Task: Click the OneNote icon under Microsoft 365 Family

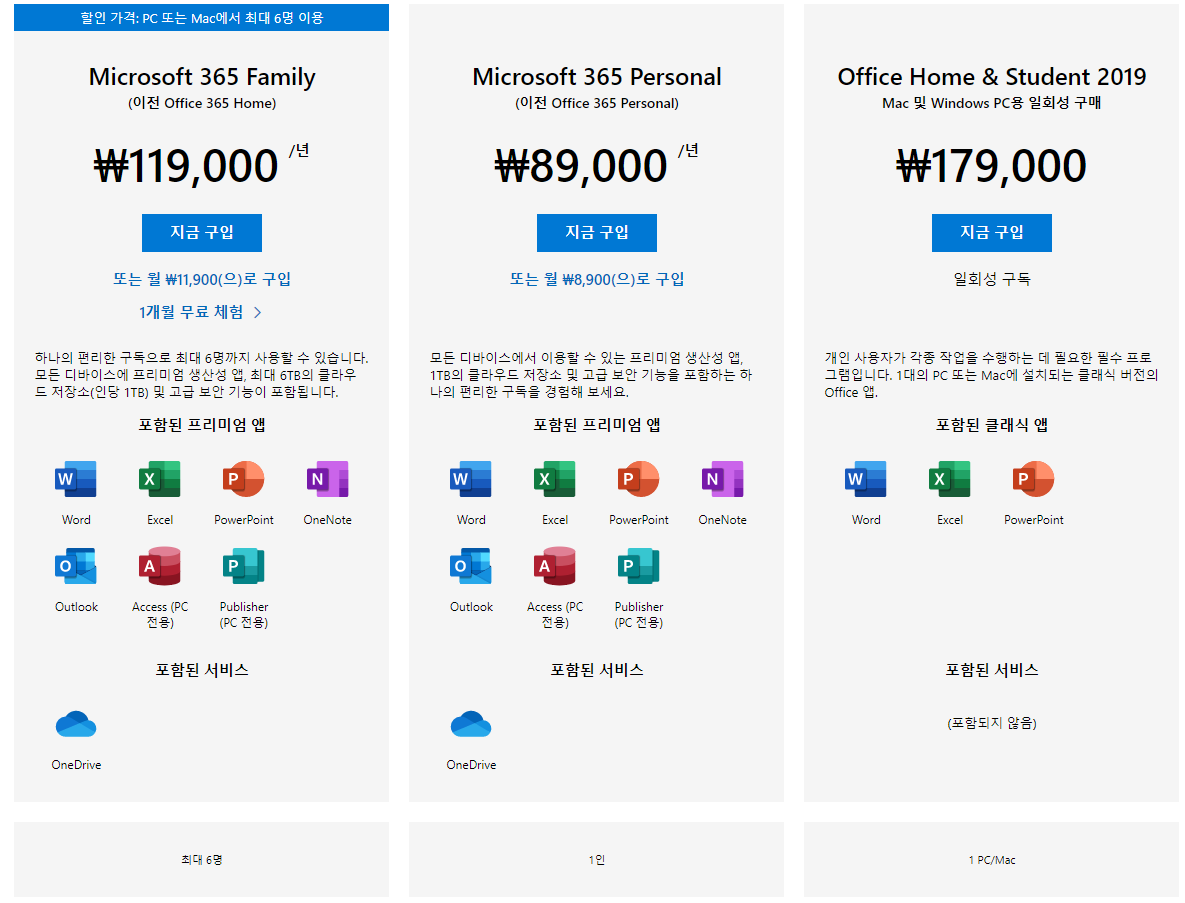Action: [327, 478]
